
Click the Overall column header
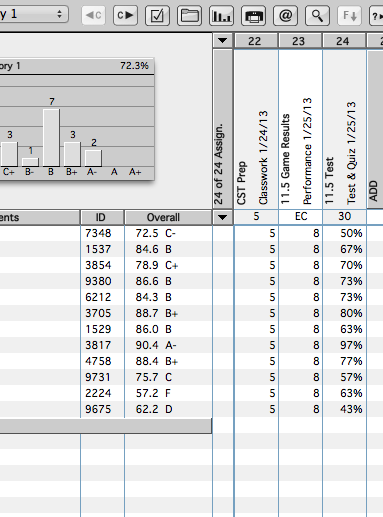click(168, 217)
